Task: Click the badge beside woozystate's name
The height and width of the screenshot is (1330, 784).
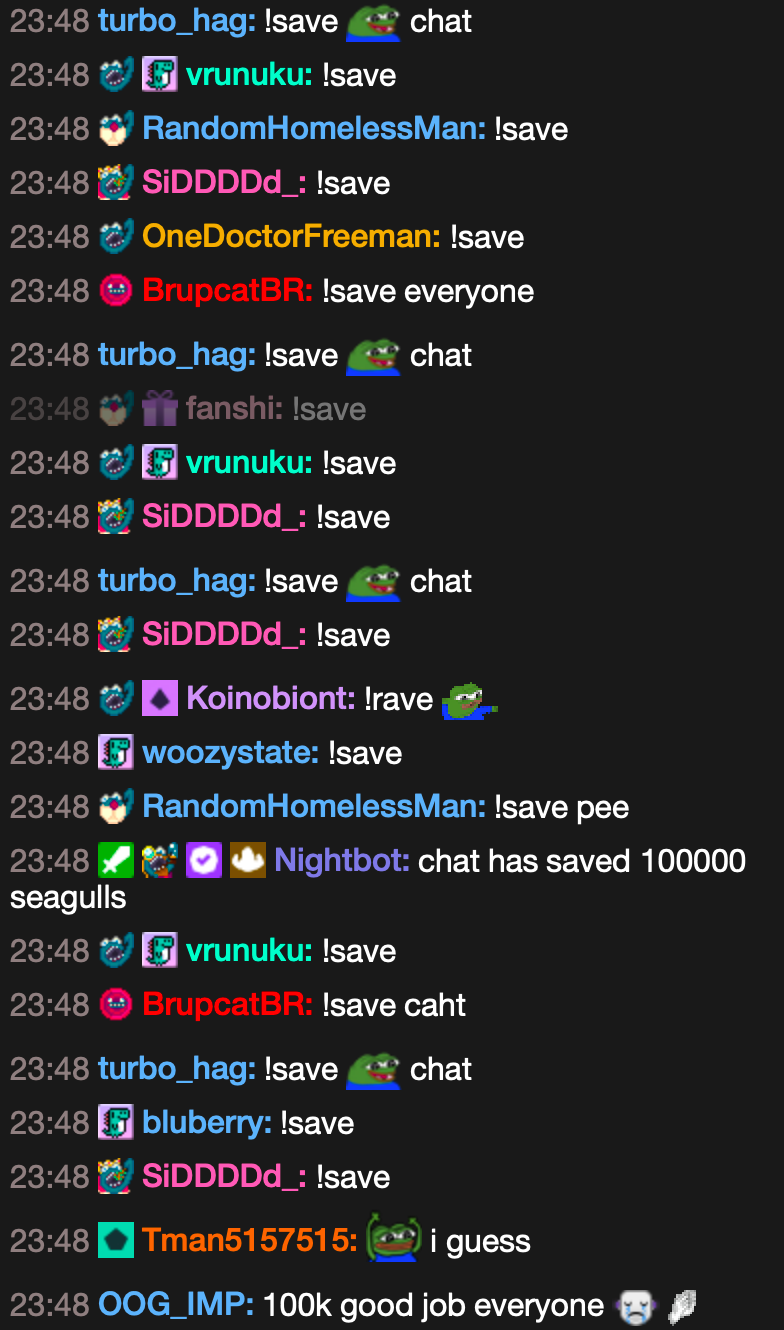Action: [116, 753]
